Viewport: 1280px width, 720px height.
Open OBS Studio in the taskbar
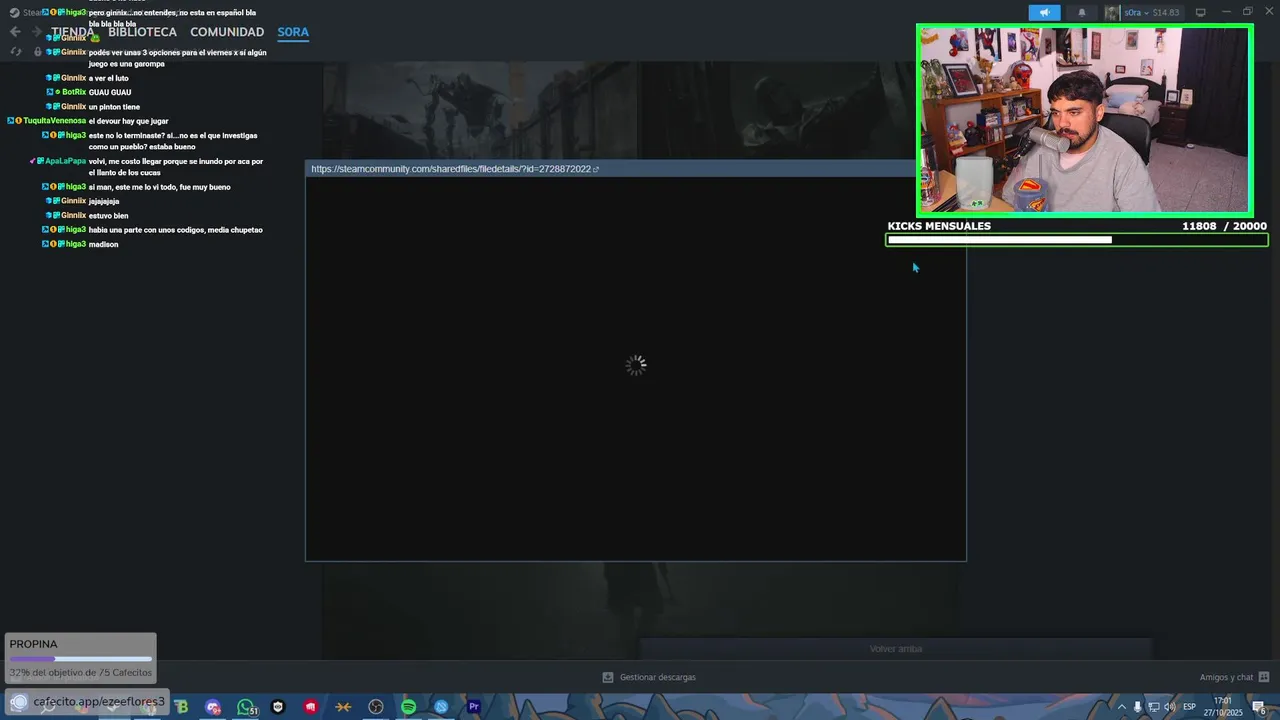[376, 707]
